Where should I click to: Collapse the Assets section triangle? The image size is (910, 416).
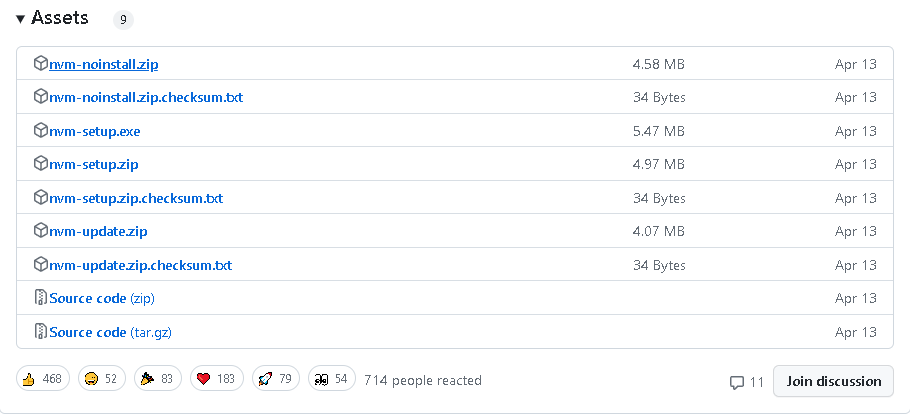point(20,19)
